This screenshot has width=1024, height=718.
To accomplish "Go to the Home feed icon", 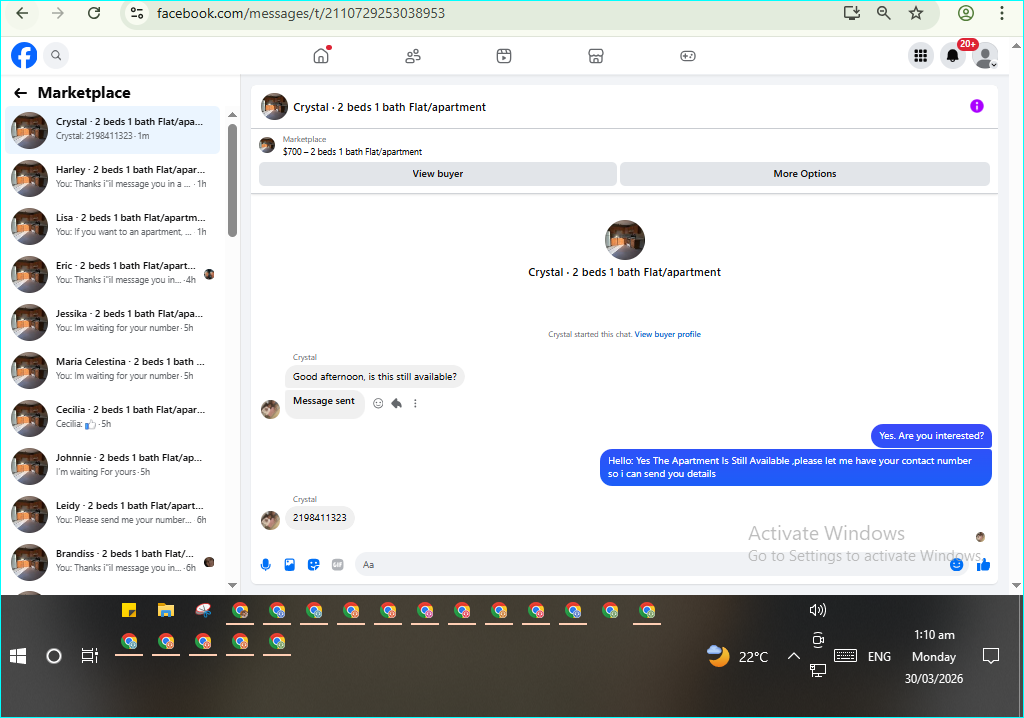I will coord(321,56).
